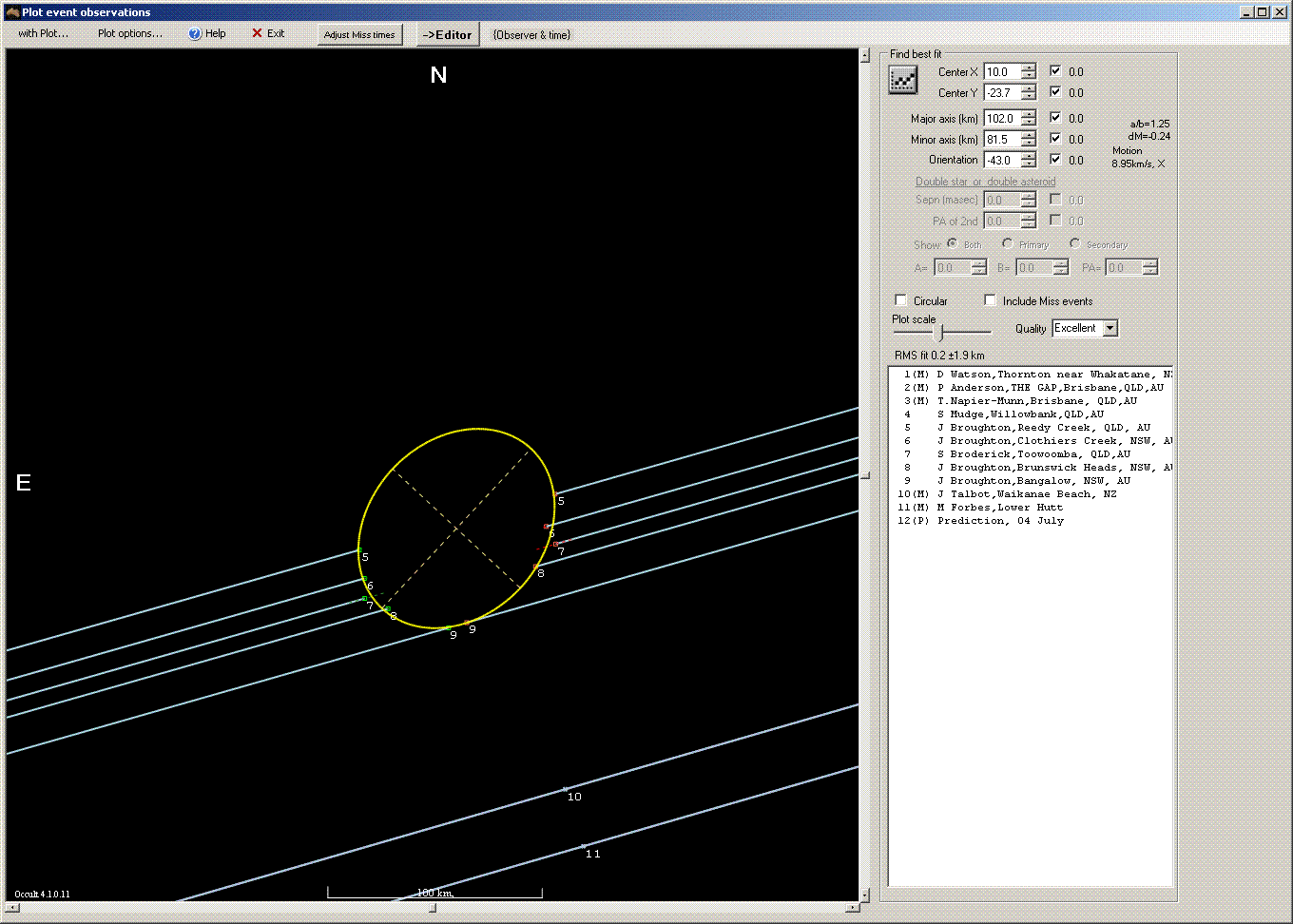Click the plot horizontal scrollbar right arrow
Image resolution: width=1293 pixels, height=924 pixels.
pos(852,908)
